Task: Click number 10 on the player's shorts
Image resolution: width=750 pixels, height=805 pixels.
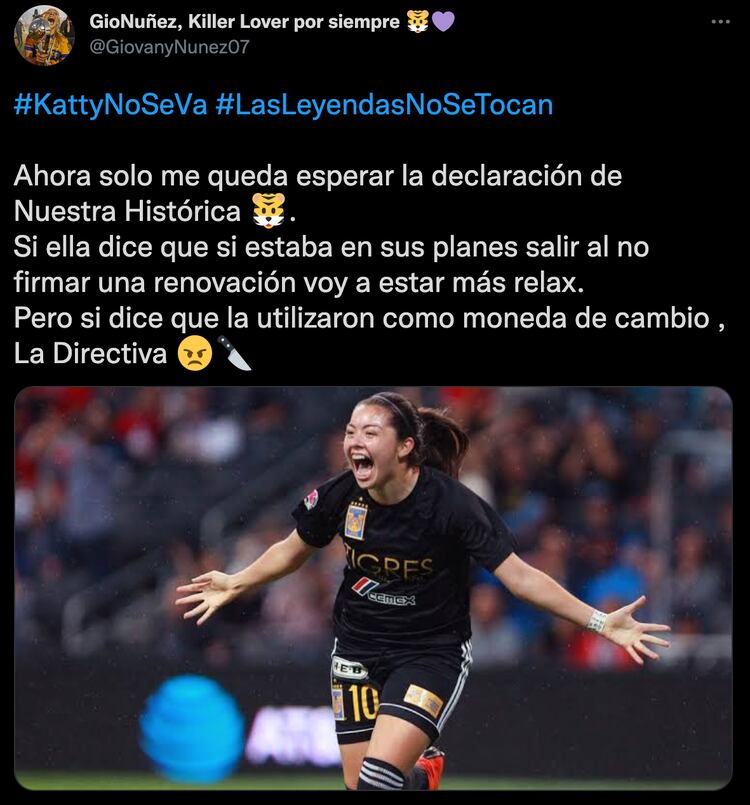Action: click(363, 701)
